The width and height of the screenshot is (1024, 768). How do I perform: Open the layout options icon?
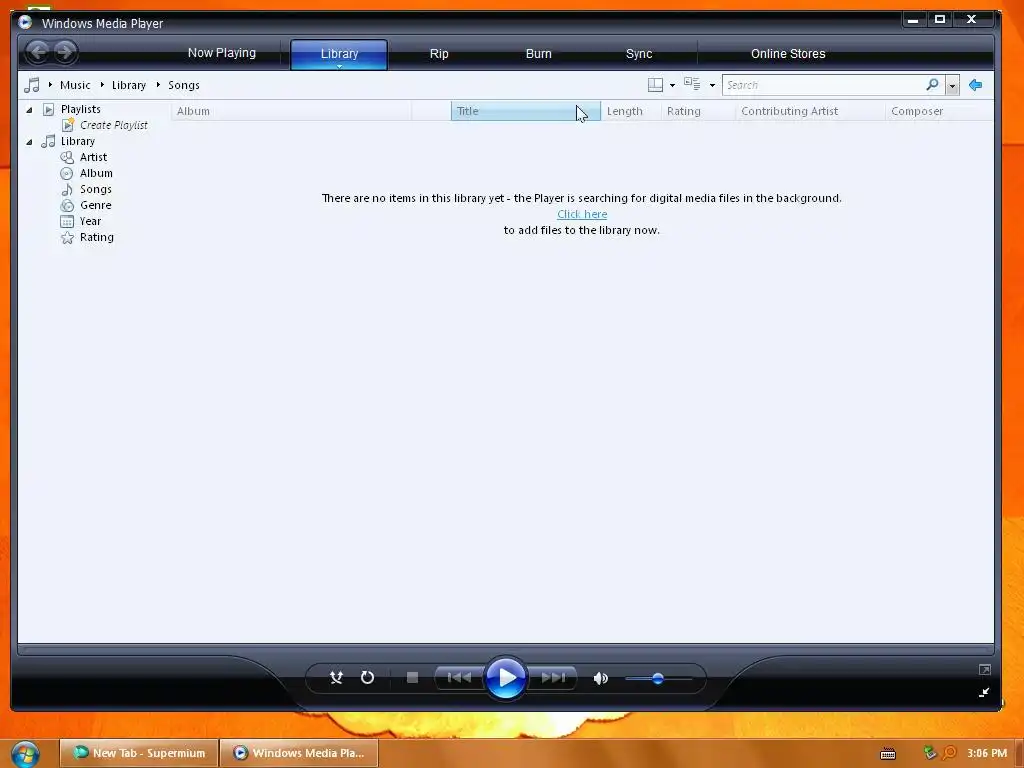tap(655, 85)
